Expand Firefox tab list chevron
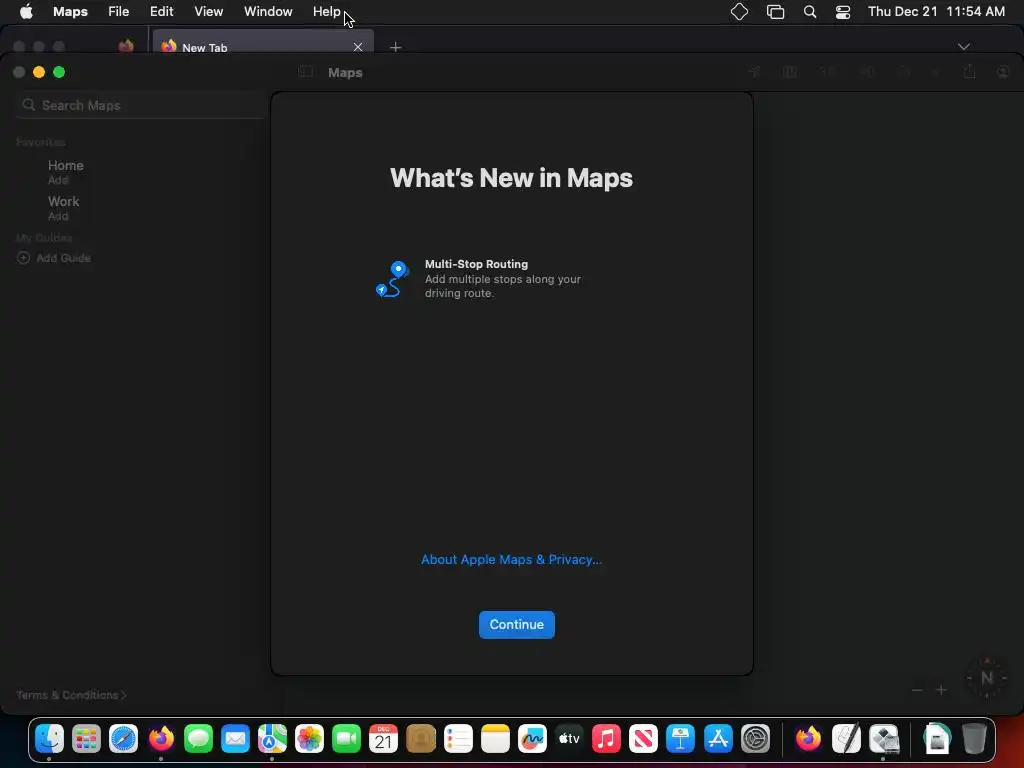Image resolution: width=1024 pixels, height=768 pixels. 964,46
